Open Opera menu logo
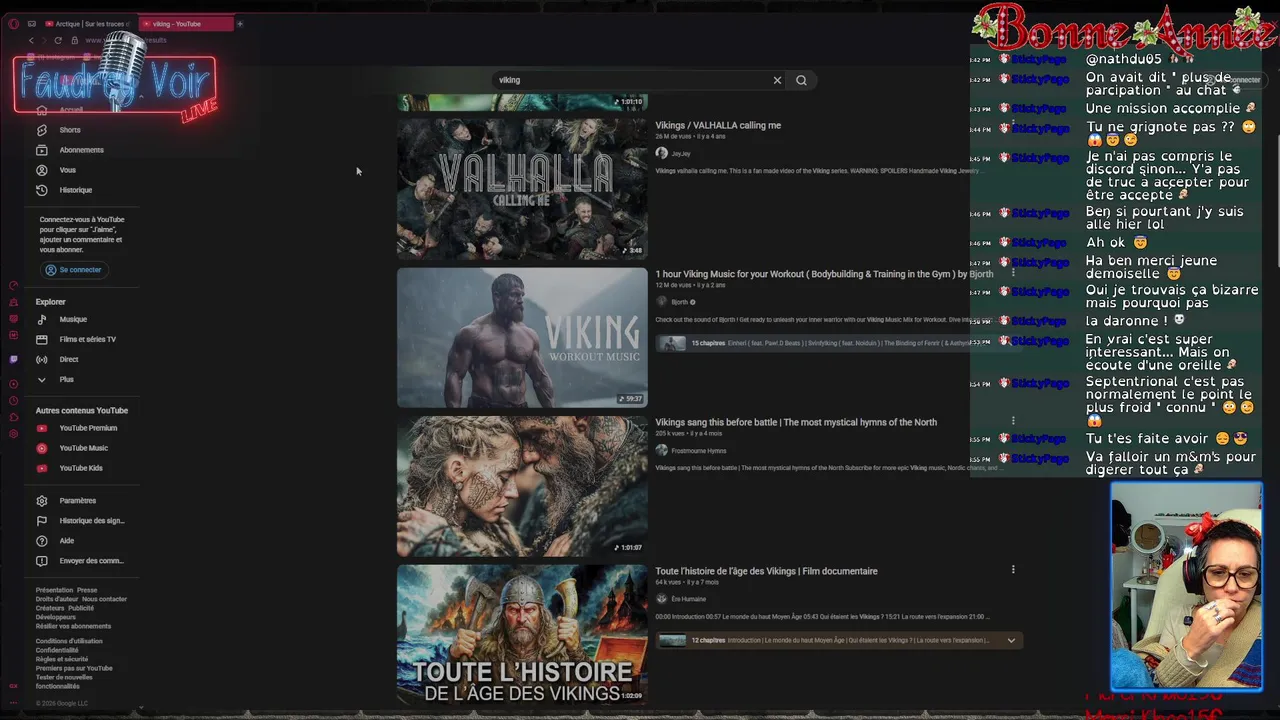This screenshot has height=720, width=1280. coord(13,23)
